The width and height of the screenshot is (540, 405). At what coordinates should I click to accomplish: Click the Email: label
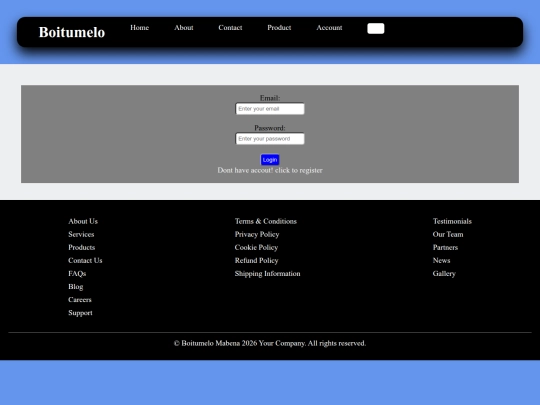(x=270, y=98)
